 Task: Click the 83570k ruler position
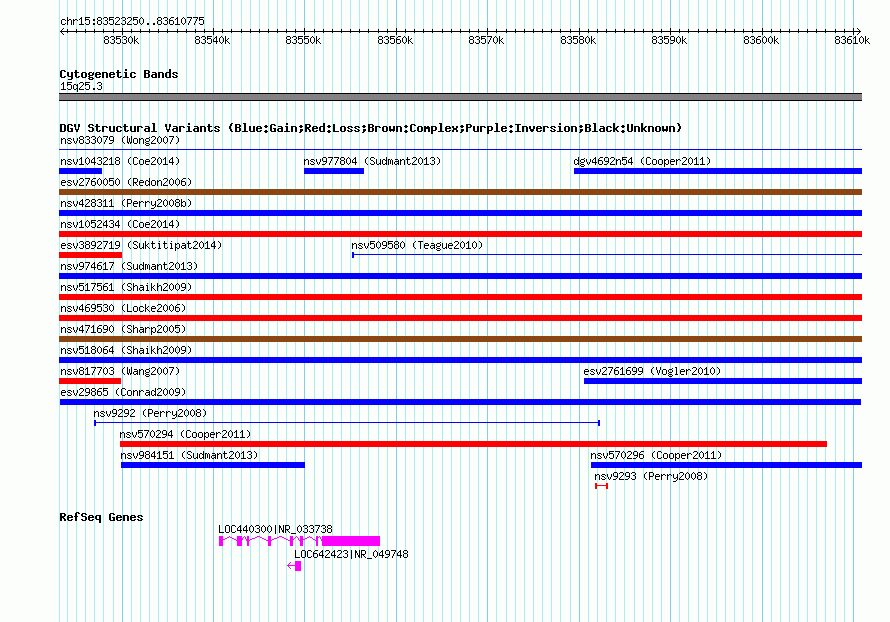coord(486,40)
